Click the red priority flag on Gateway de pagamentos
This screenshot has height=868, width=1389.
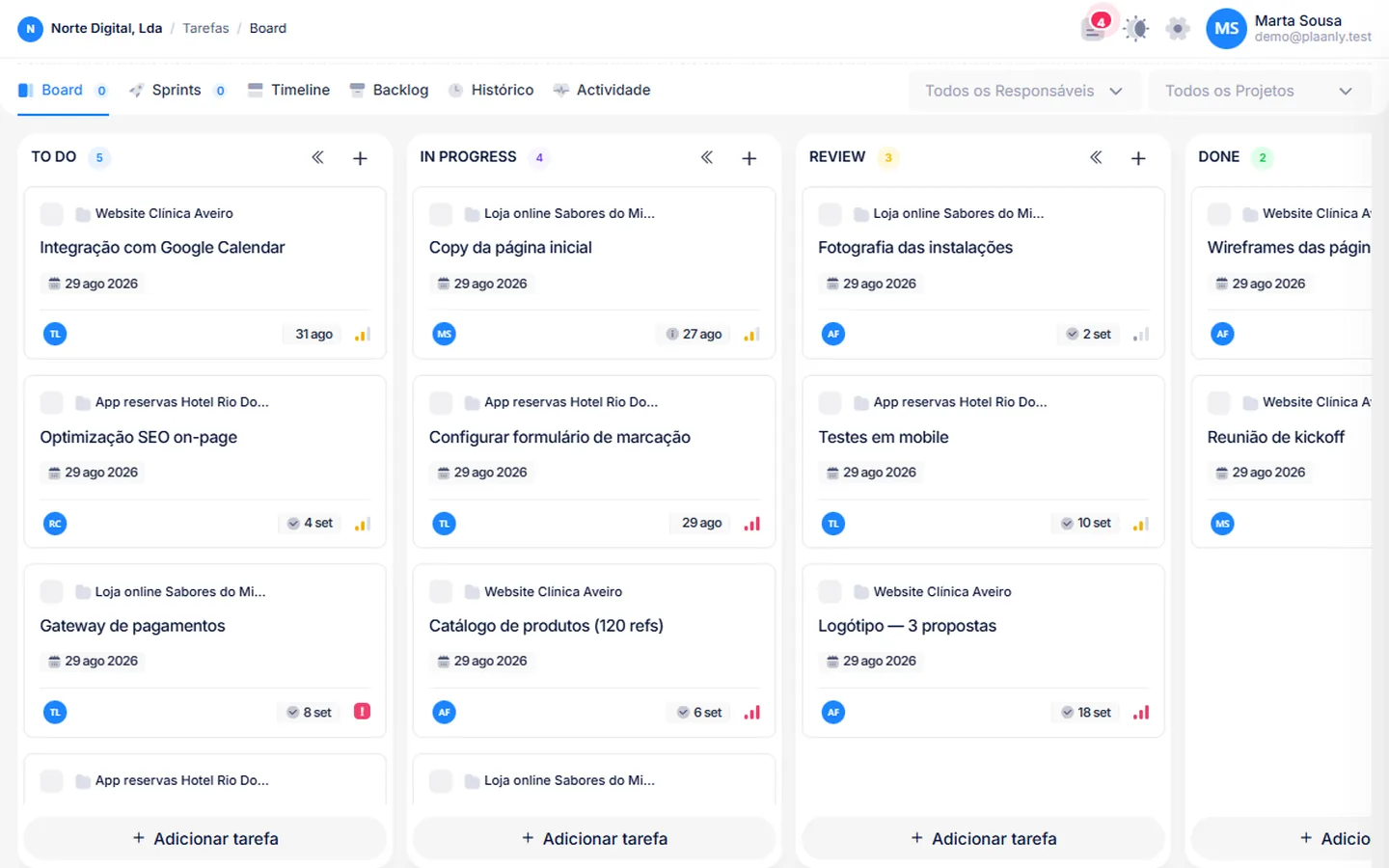tap(363, 712)
